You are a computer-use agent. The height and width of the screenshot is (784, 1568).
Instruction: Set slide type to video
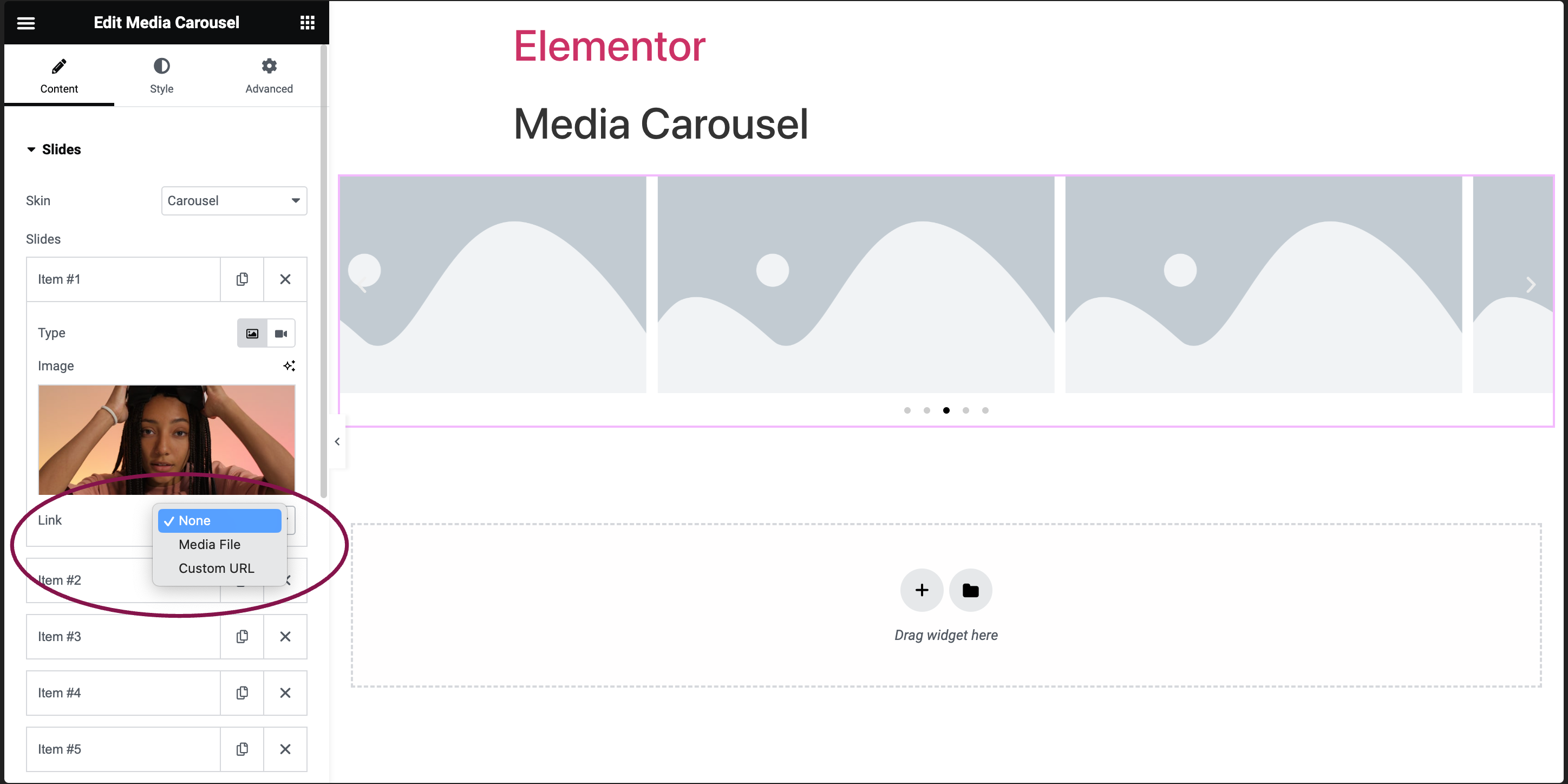(x=280, y=334)
